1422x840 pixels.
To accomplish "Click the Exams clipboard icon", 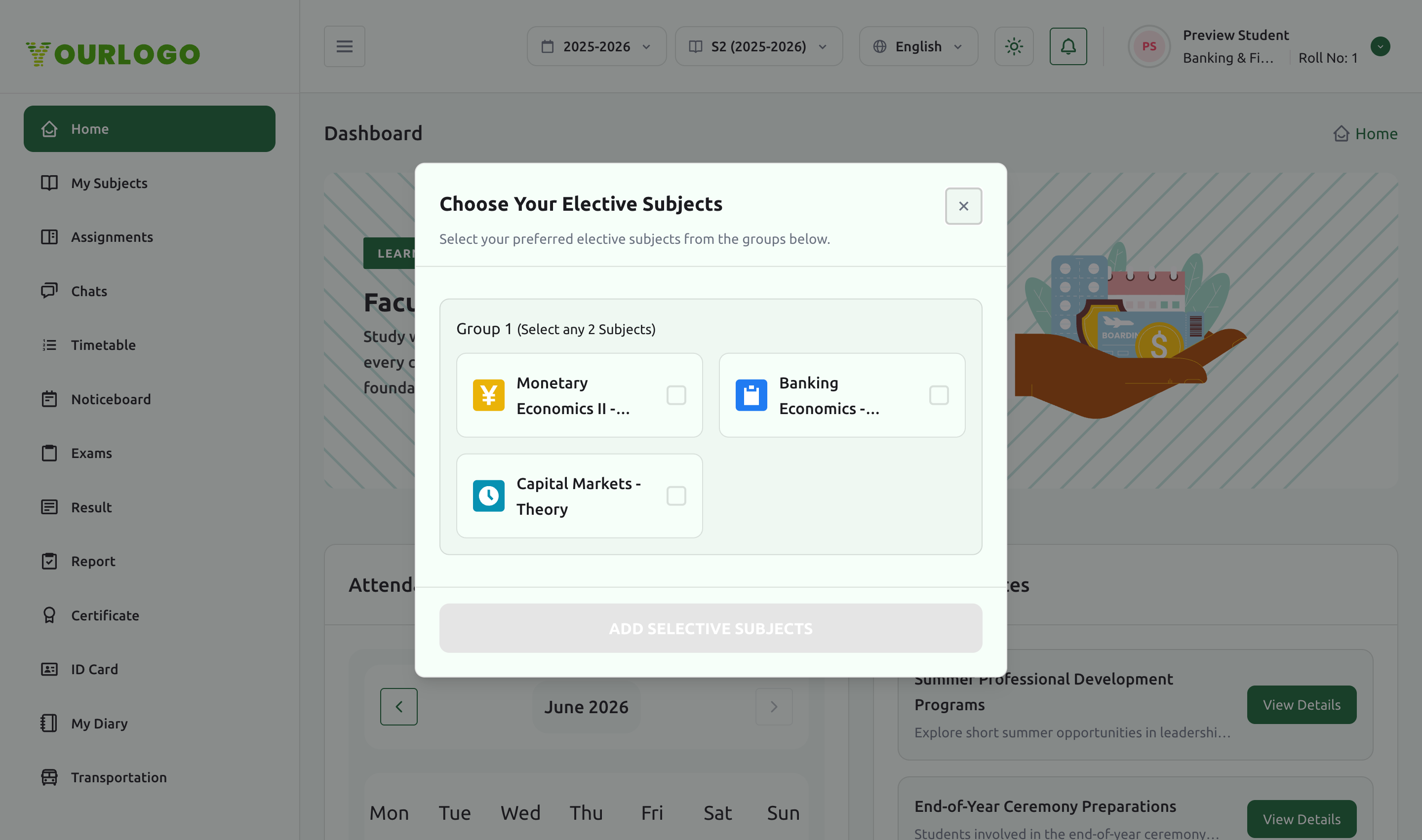I will (x=49, y=453).
